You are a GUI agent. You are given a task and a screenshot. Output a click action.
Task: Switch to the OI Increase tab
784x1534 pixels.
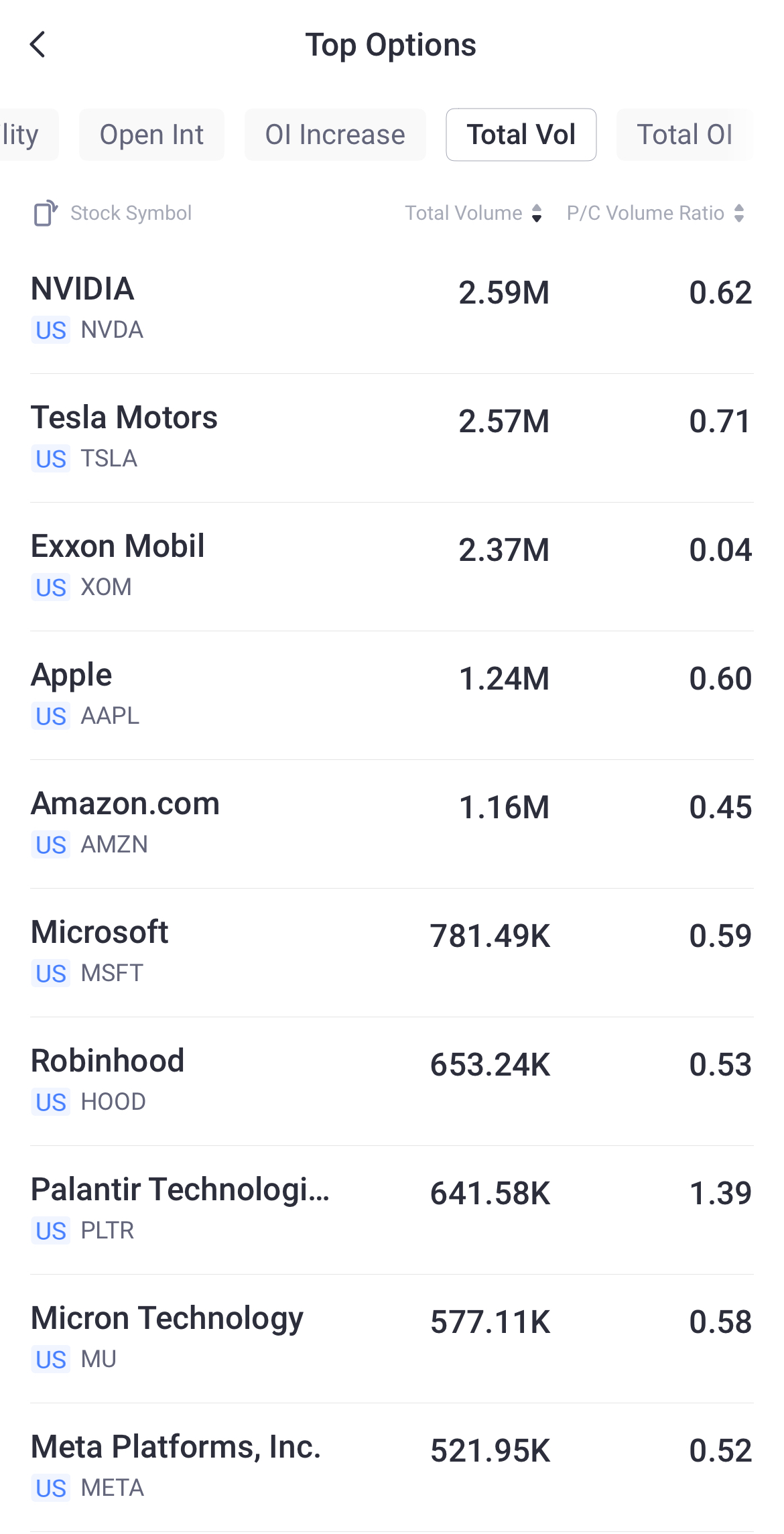pos(335,135)
